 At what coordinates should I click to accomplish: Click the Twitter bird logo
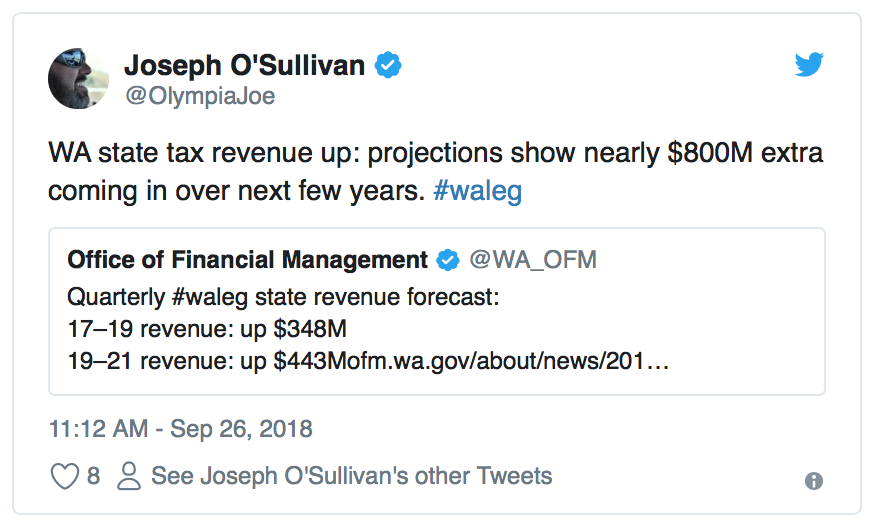(809, 65)
